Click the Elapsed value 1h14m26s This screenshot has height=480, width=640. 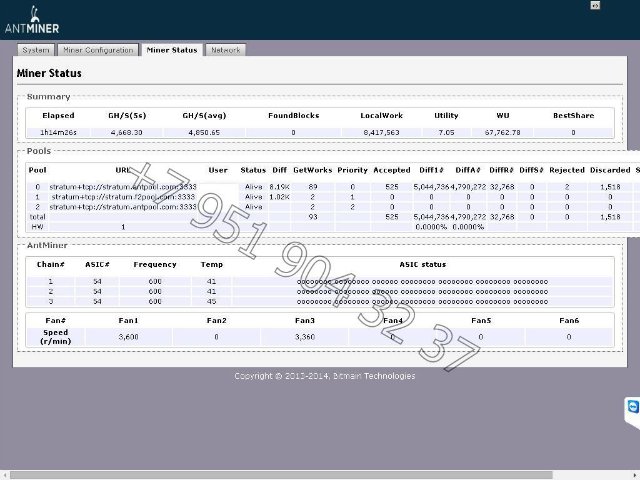pyautogui.click(x=58, y=132)
